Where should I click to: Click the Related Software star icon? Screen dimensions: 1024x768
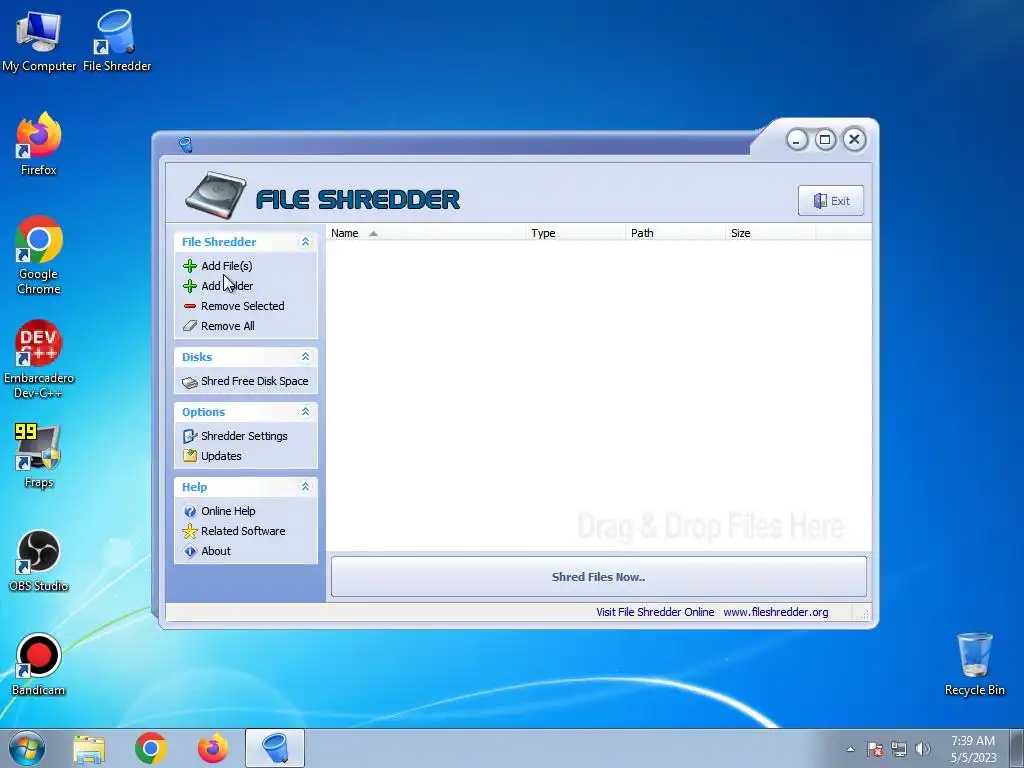click(190, 531)
